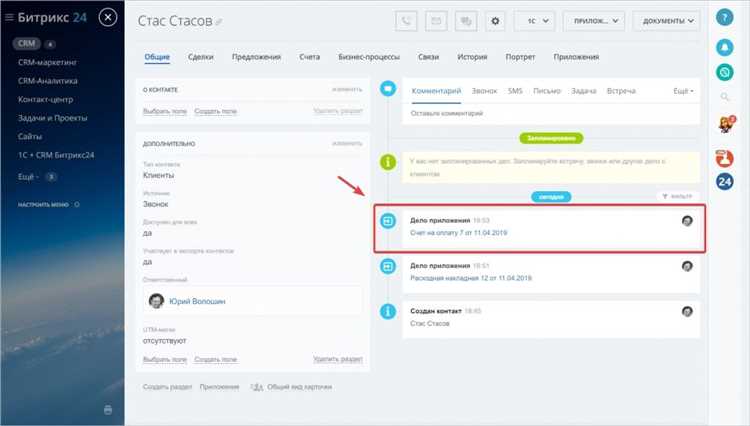Open chat with the speech bubbles icon
Image resolution: width=750 pixels, height=426 pixels.
(x=466, y=21)
